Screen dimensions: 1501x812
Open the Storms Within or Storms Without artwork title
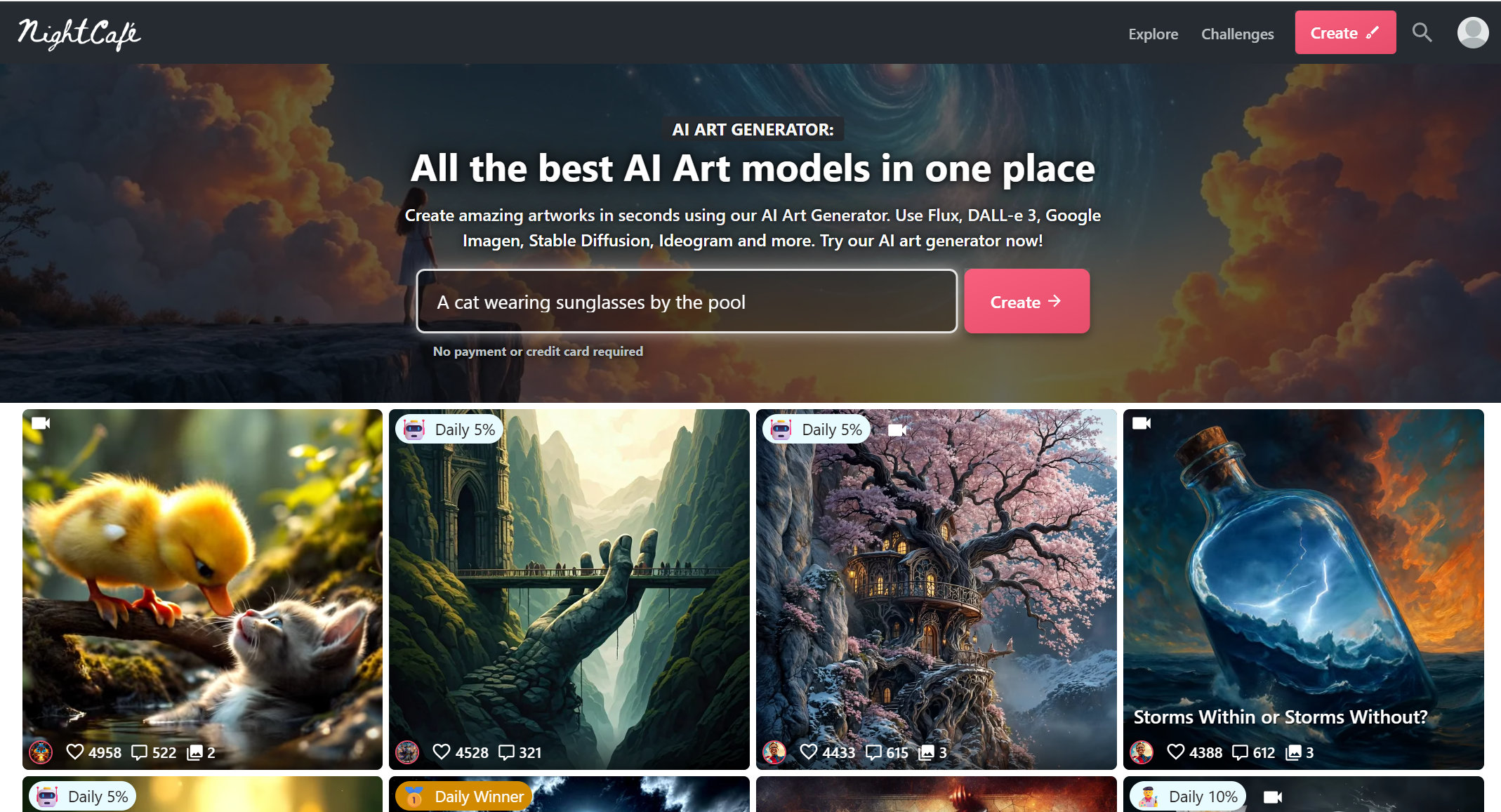click(x=1280, y=717)
